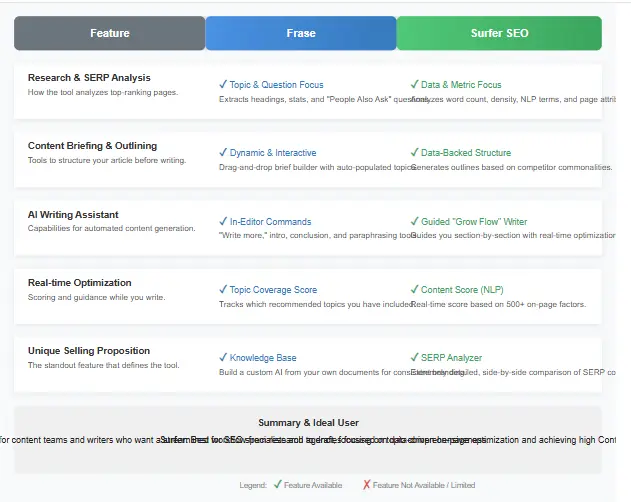Screen dimensions: 631x502
Task: Click the checkmark beside Dynamic & Interactive
Action: point(223,152)
